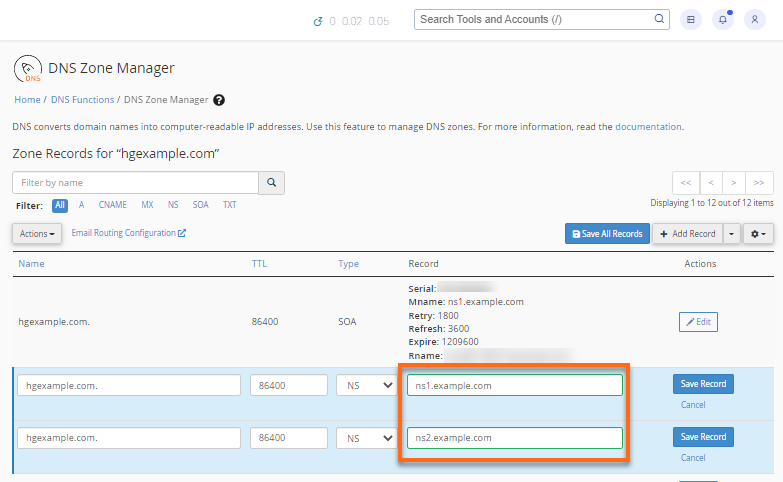Open the documentation link

[648, 126]
